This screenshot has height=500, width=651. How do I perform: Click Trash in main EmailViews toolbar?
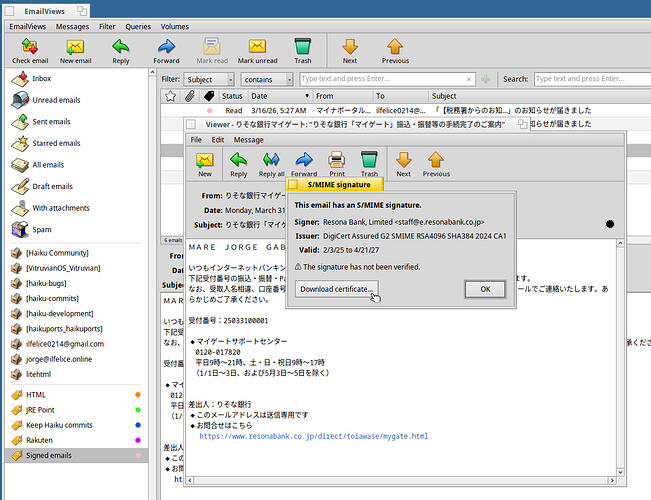[303, 51]
